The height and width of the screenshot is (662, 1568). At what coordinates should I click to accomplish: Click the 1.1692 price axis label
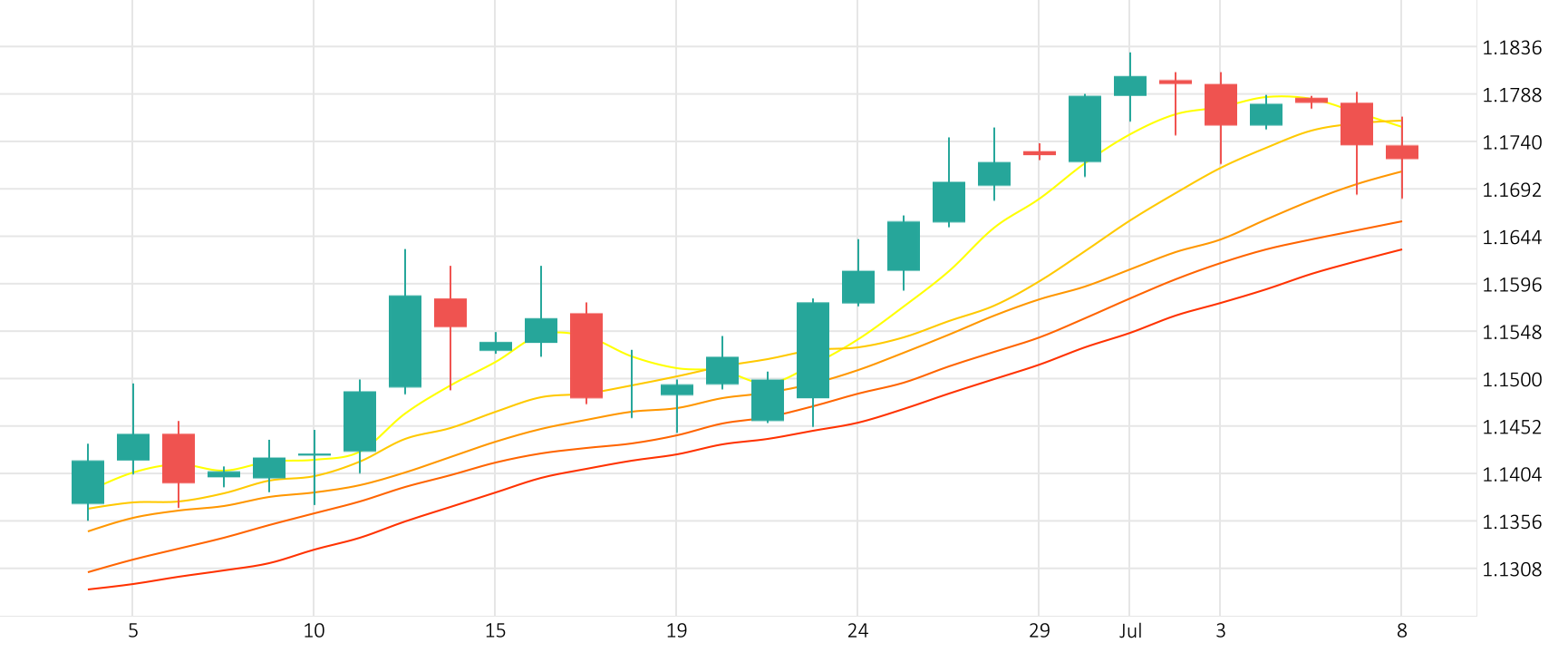[x=1512, y=190]
